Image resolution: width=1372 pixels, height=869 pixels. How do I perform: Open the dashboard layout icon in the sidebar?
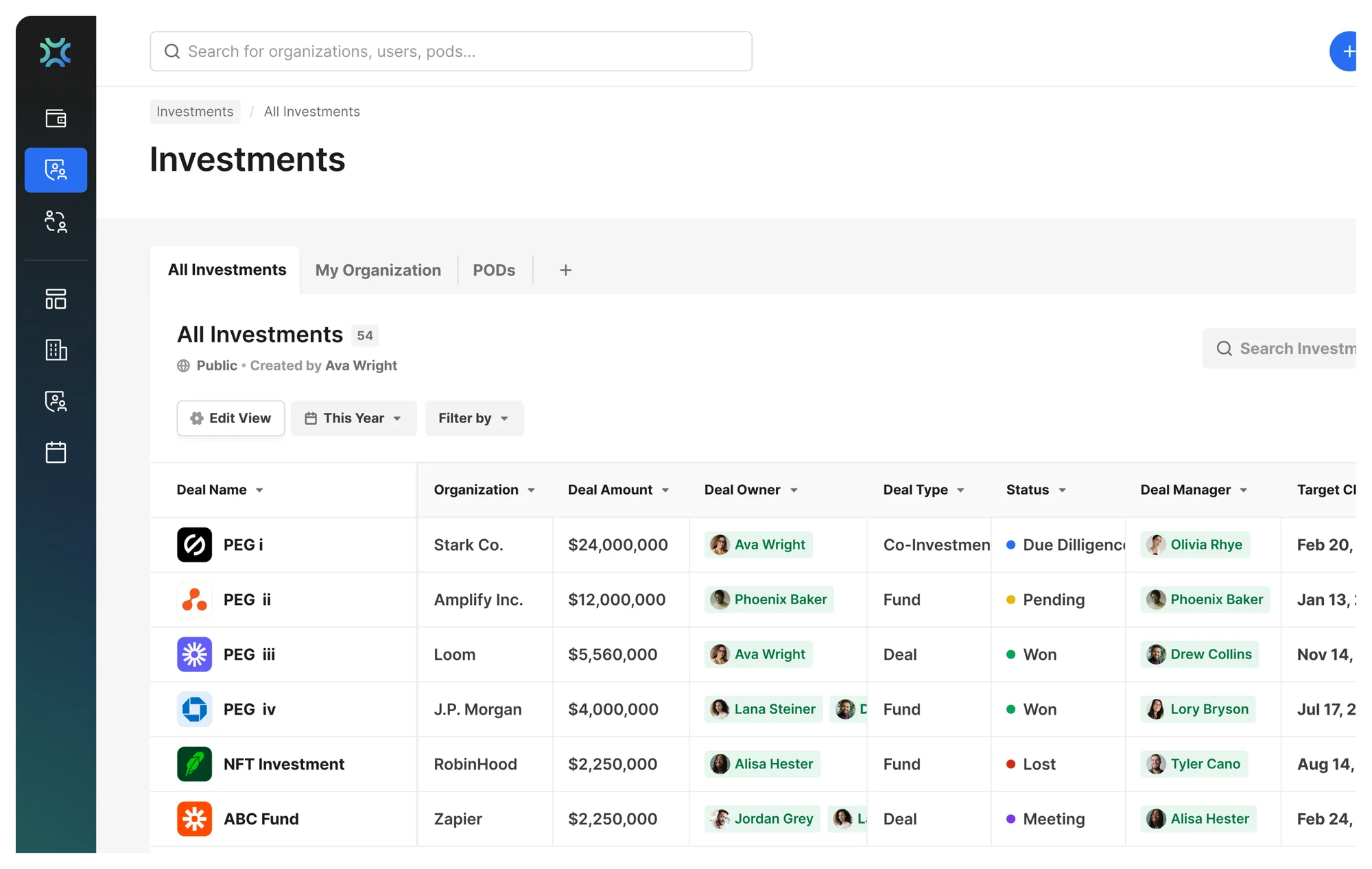56,299
